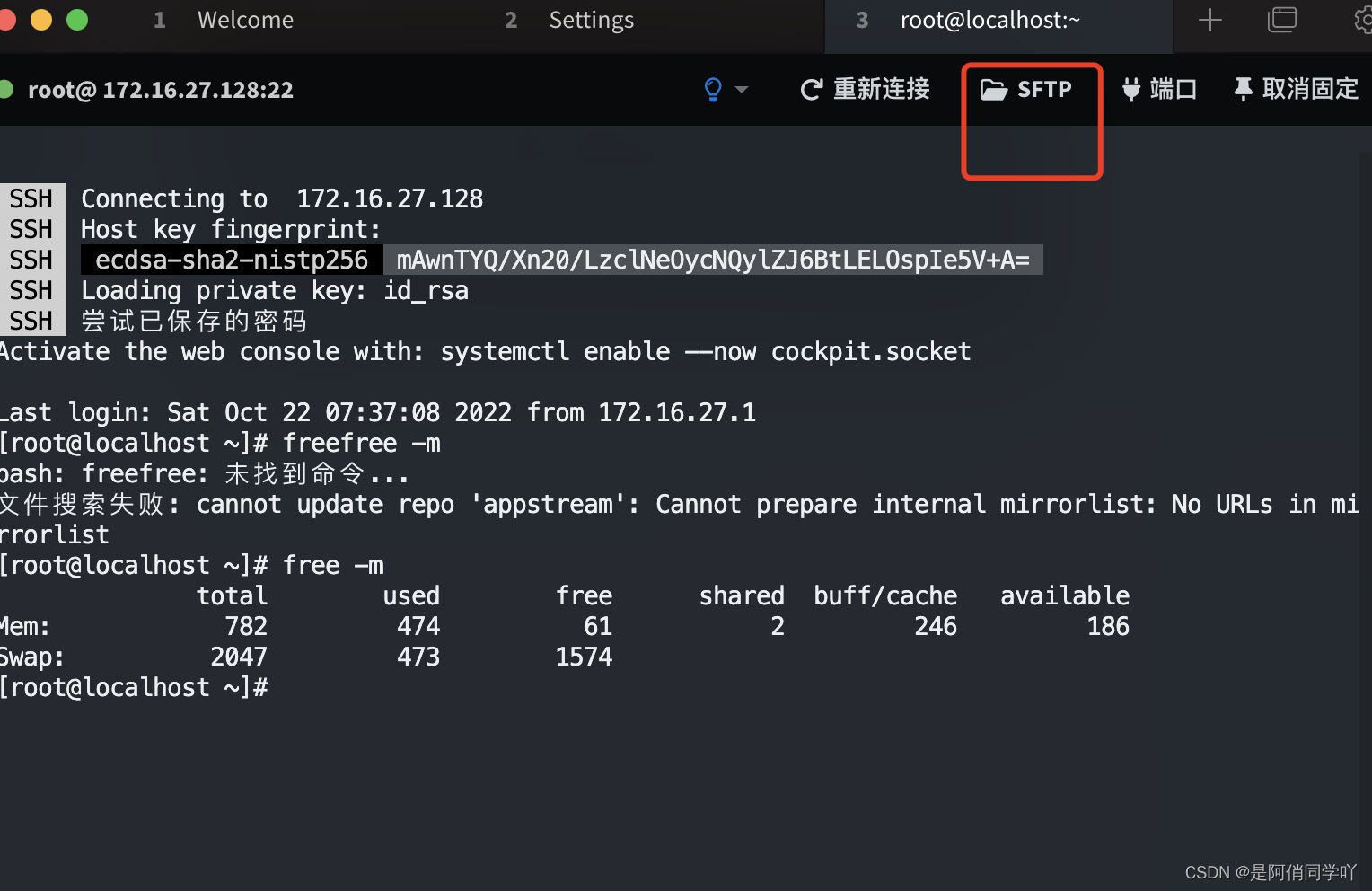
Task: Click the ecdsa-sha2-nistp256 key type label
Action: click(x=232, y=260)
